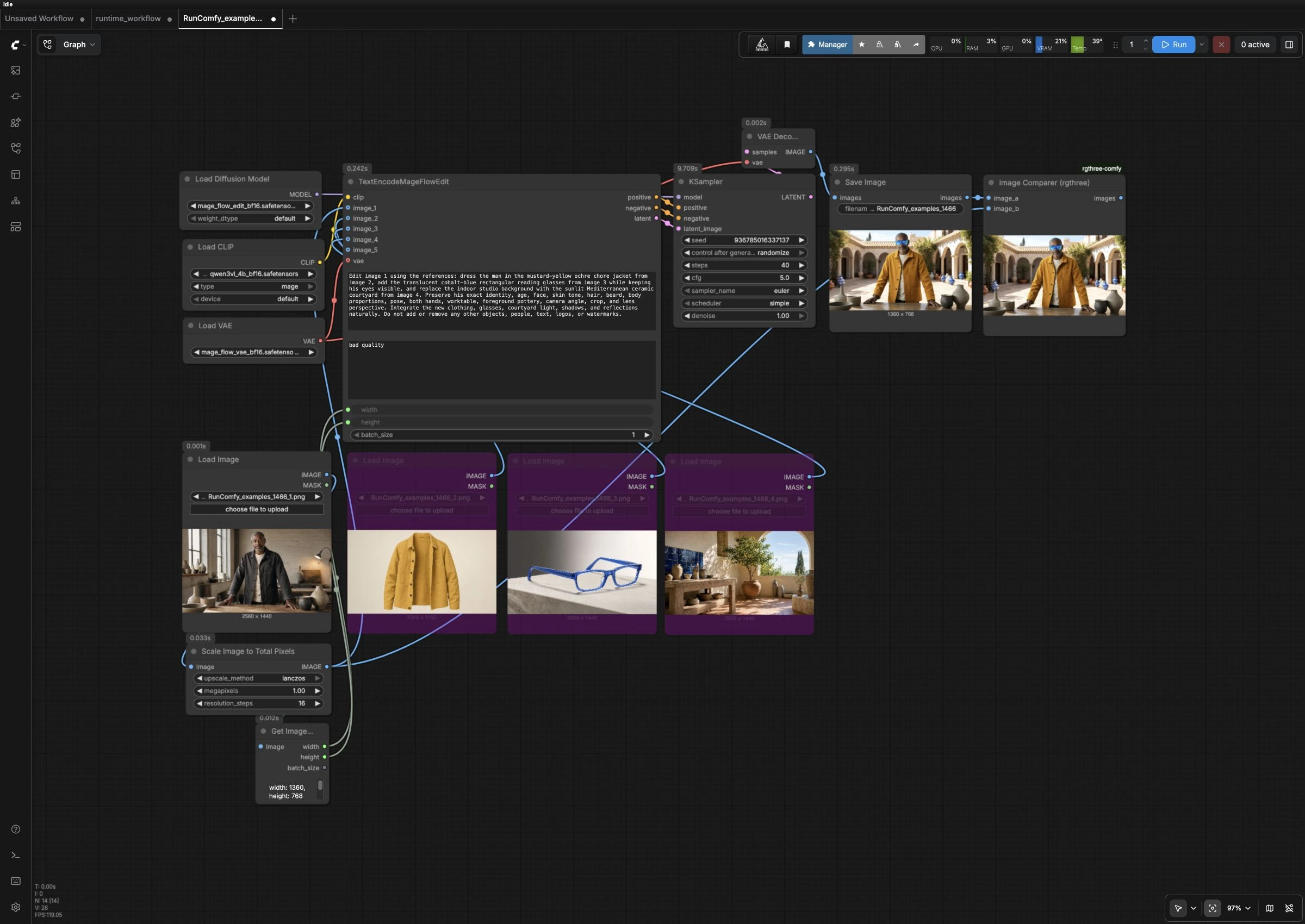This screenshot has height=924, width=1305.
Task: Toggle the console terminal icon in the sidebar
Action: [16, 855]
